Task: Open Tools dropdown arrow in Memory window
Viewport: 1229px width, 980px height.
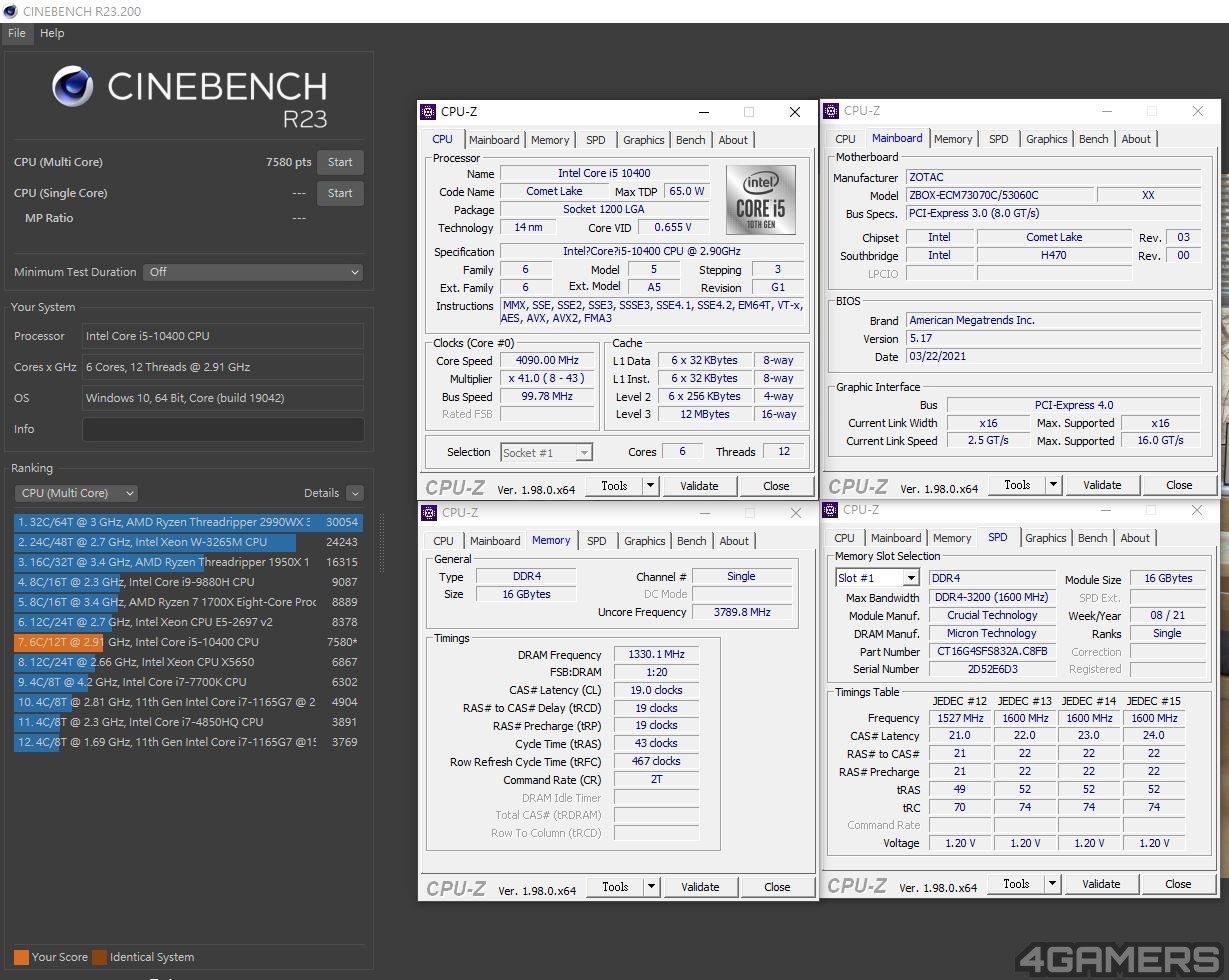Action: (x=651, y=887)
